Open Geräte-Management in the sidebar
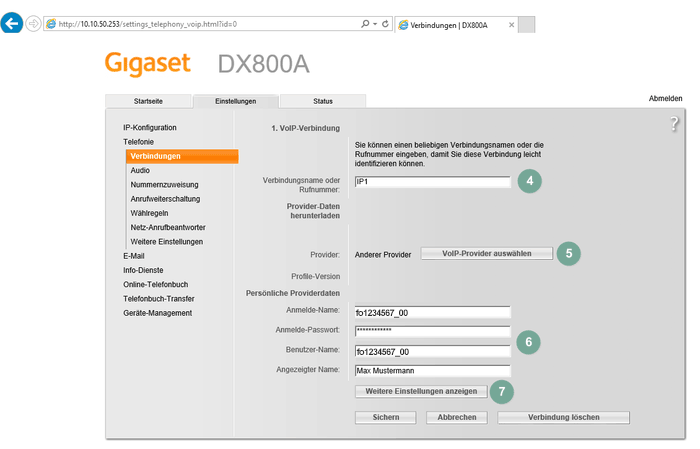Screen dimensions: 700x449 tap(158, 313)
